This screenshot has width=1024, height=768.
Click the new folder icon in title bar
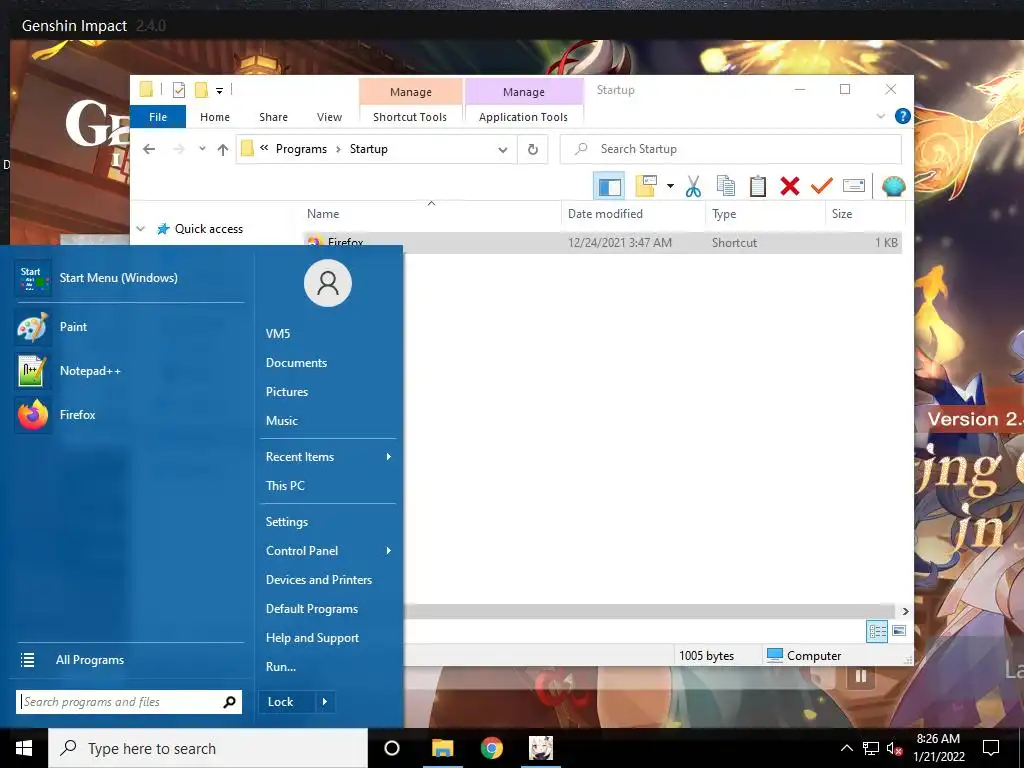pos(201,89)
